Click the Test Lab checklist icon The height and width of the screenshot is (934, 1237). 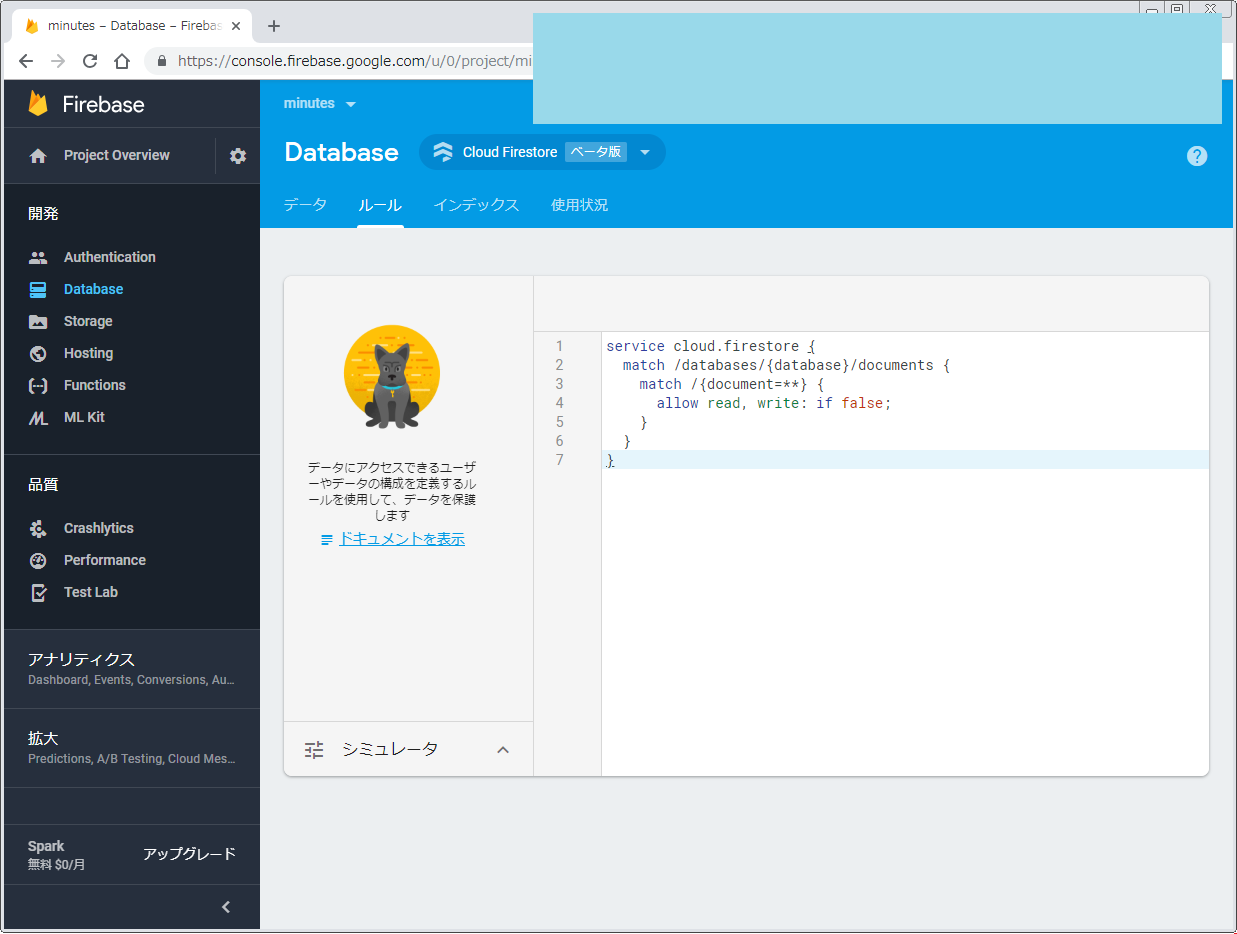[x=38, y=592]
